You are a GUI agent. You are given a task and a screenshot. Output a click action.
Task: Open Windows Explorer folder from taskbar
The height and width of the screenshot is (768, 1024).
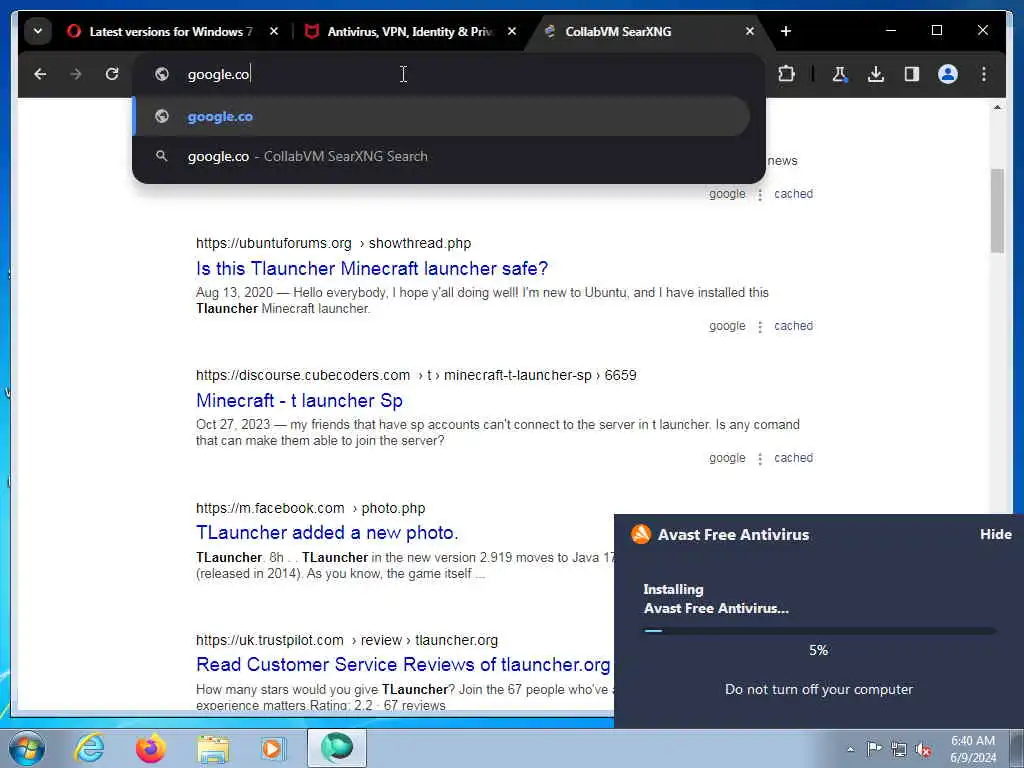point(213,748)
